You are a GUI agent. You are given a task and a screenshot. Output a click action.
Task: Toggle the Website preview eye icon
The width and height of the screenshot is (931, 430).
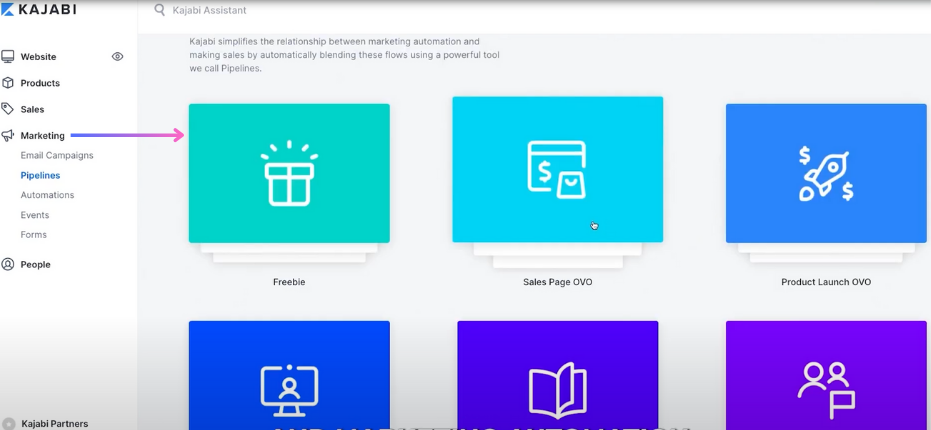pyautogui.click(x=118, y=56)
